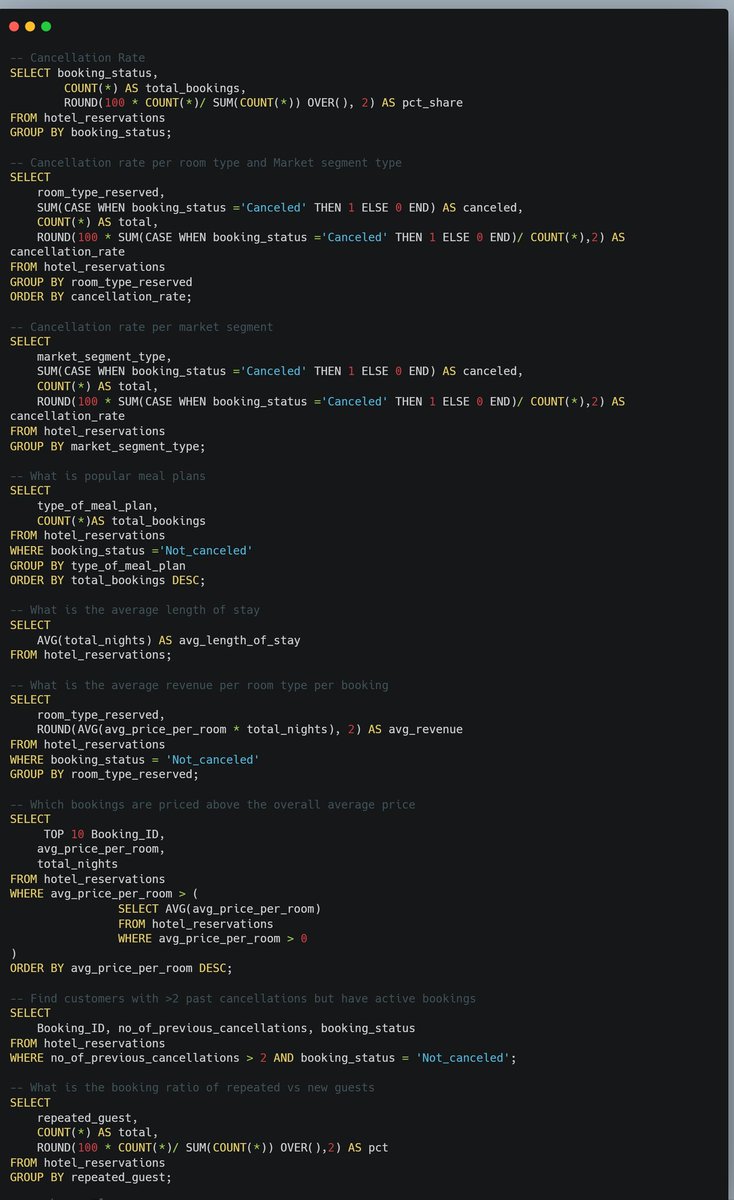Click the line 'WHERE avg_price_per_room > ('

(105, 894)
